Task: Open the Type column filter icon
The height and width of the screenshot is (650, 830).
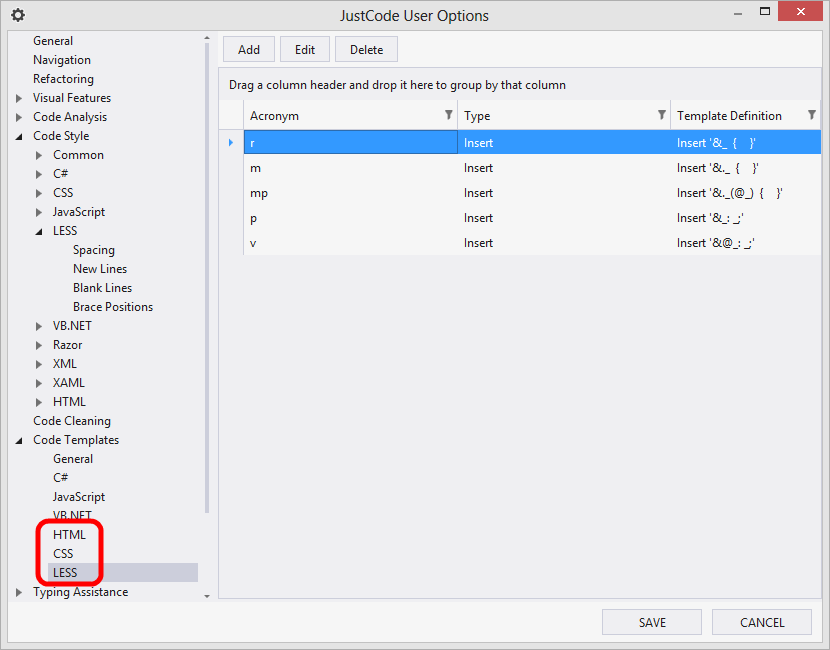Action: [x=661, y=115]
